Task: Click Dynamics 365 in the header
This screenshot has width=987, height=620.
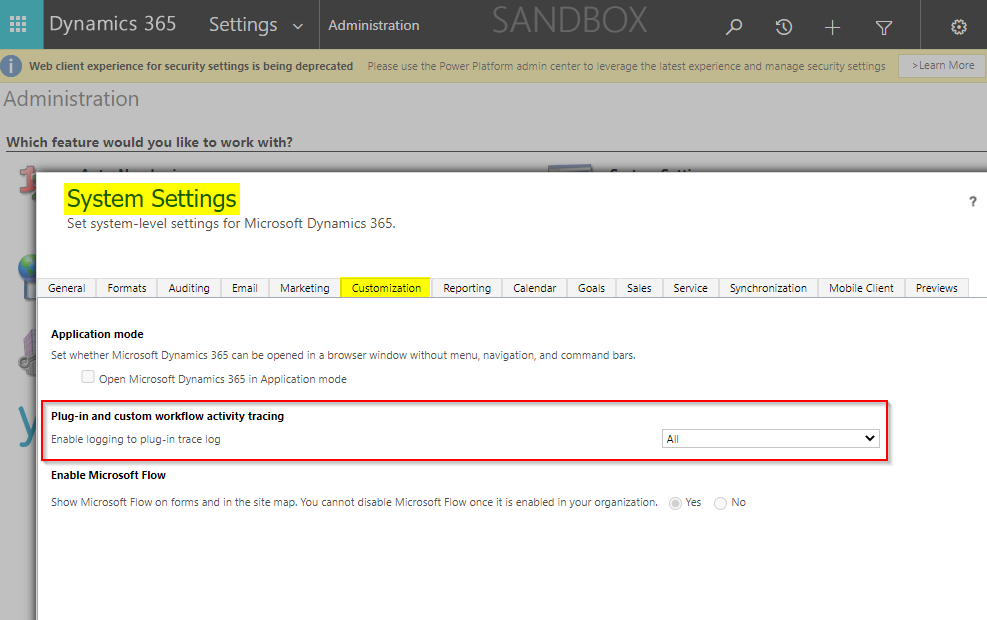Action: click(113, 25)
